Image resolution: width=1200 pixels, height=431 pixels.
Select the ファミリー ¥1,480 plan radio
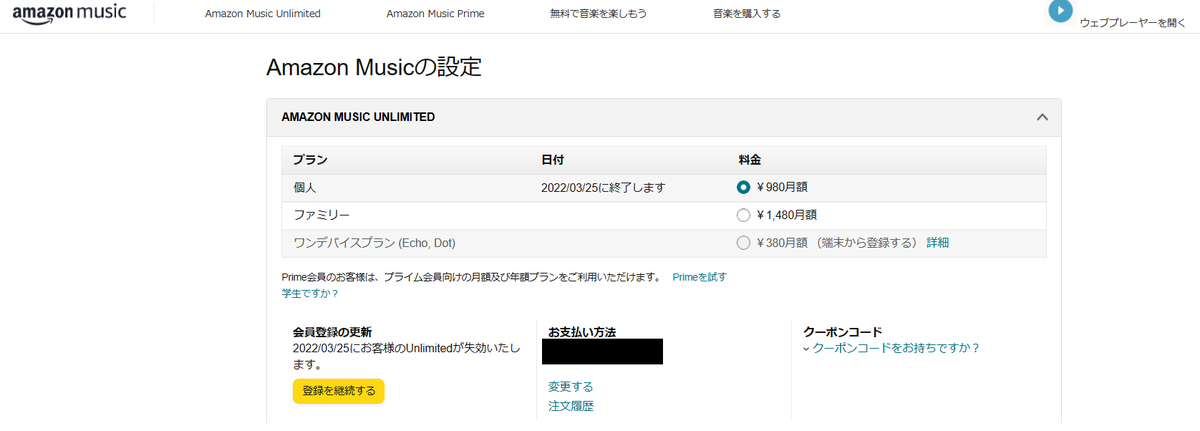click(x=743, y=214)
